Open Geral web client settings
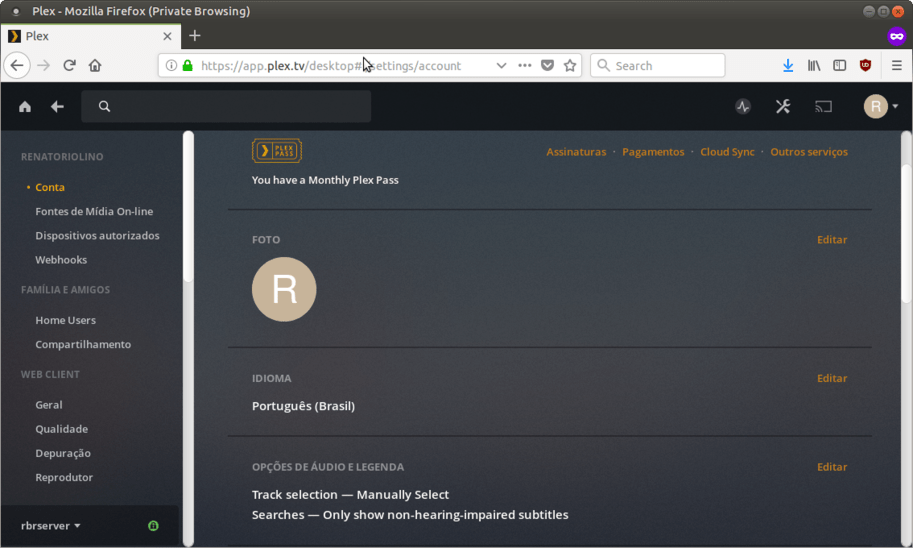913x548 pixels. pyautogui.click(x=49, y=405)
